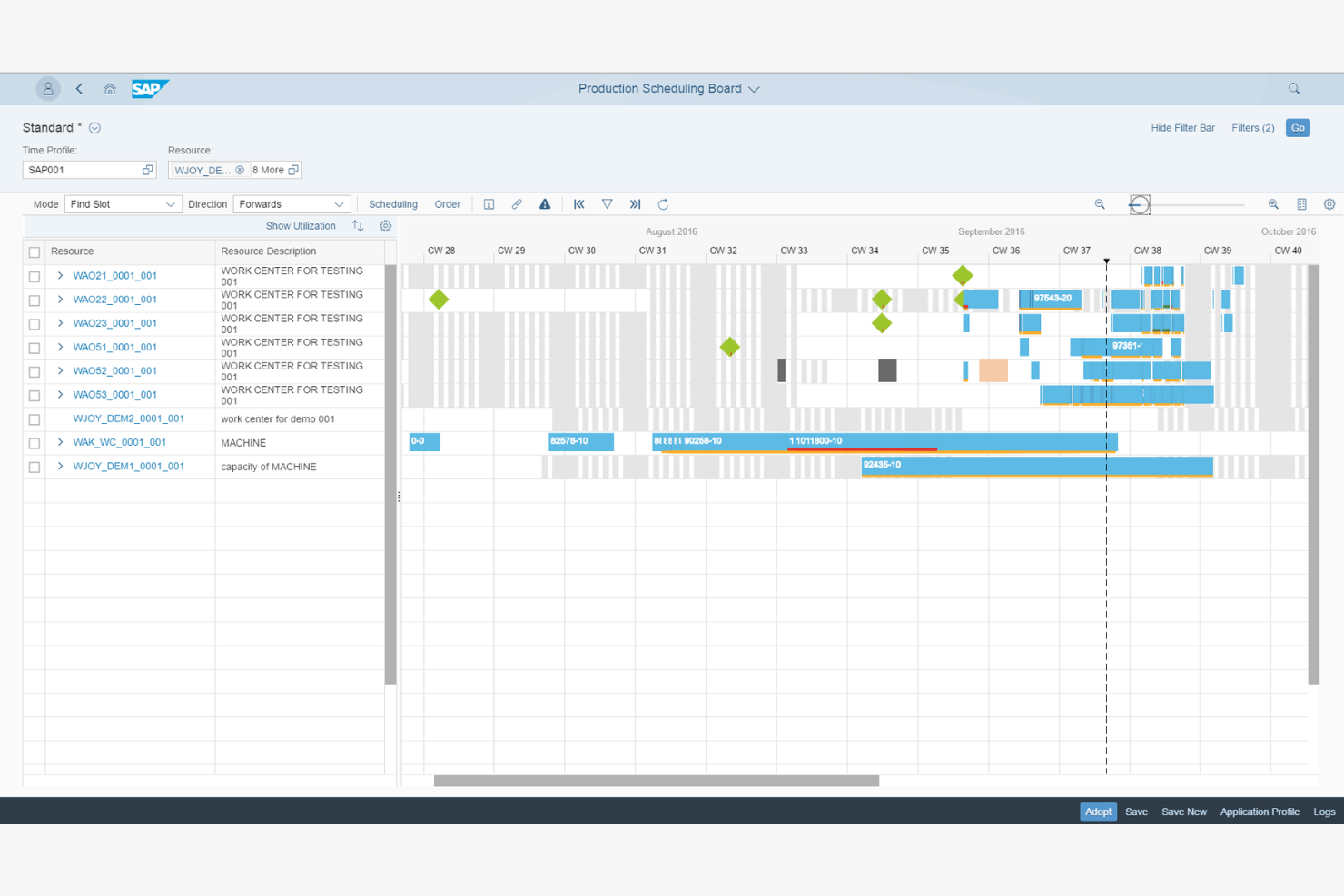Remove the WJOY_DE resource token
This screenshot has width=1344, height=896.
pyautogui.click(x=239, y=170)
